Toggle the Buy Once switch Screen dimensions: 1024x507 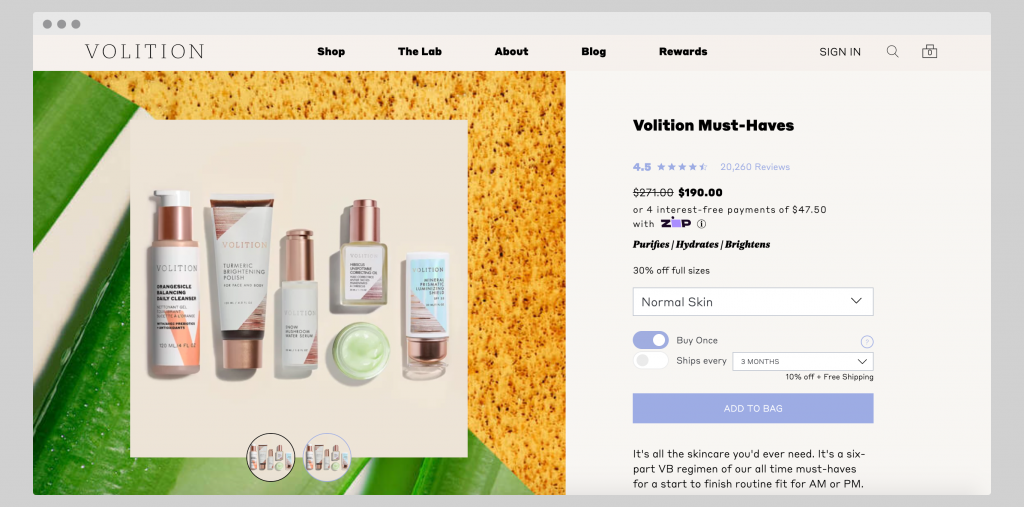point(650,340)
